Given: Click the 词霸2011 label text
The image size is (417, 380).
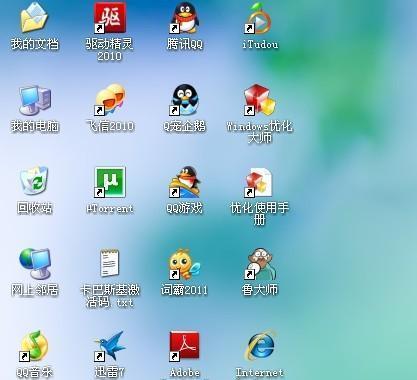Looking at the screenshot, I should pyautogui.click(x=184, y=290).
